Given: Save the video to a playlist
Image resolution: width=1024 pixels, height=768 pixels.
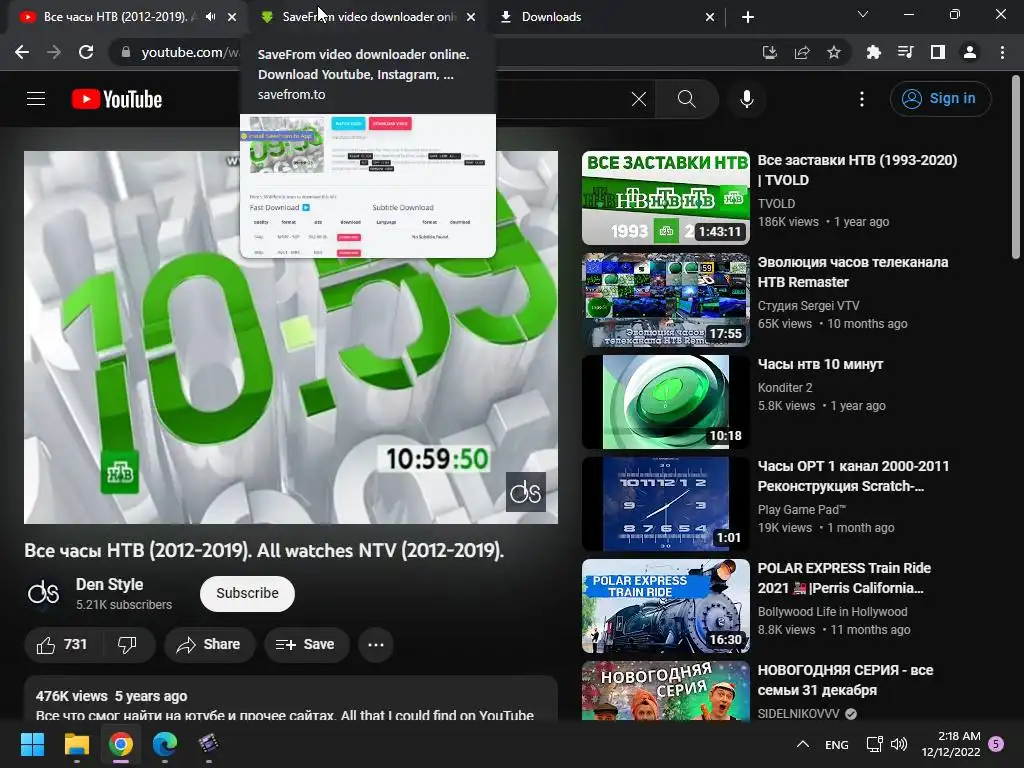Looking at the screenshot, I should 306,645.
